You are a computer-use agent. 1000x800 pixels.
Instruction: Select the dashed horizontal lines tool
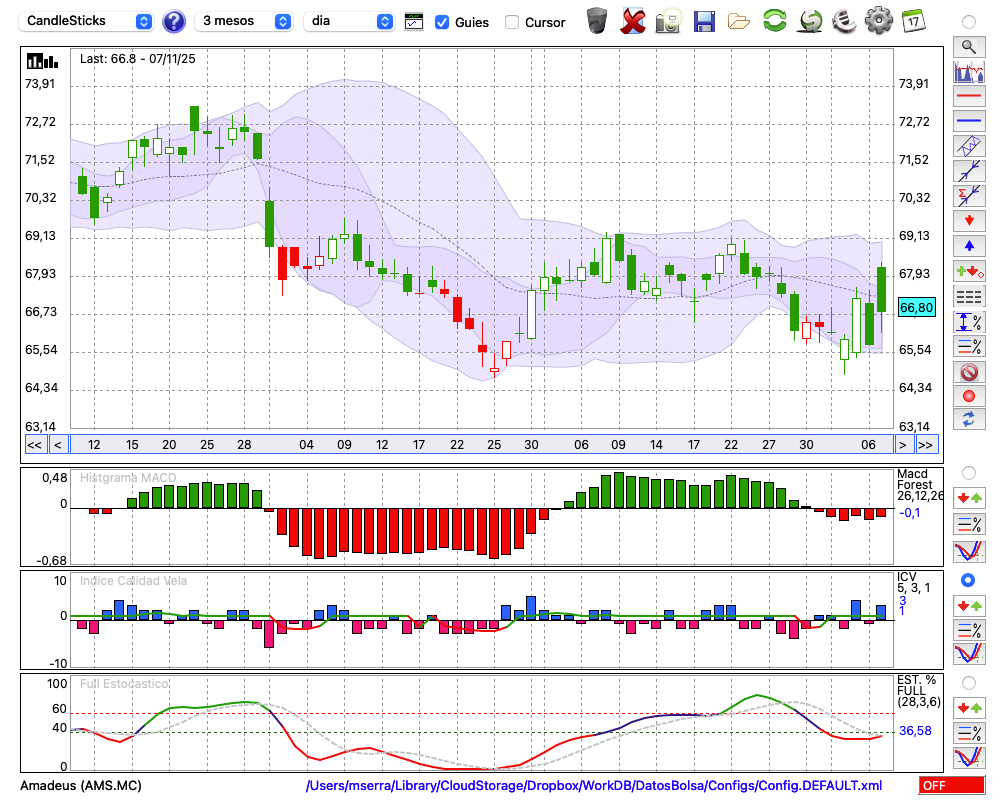point(969,297)
